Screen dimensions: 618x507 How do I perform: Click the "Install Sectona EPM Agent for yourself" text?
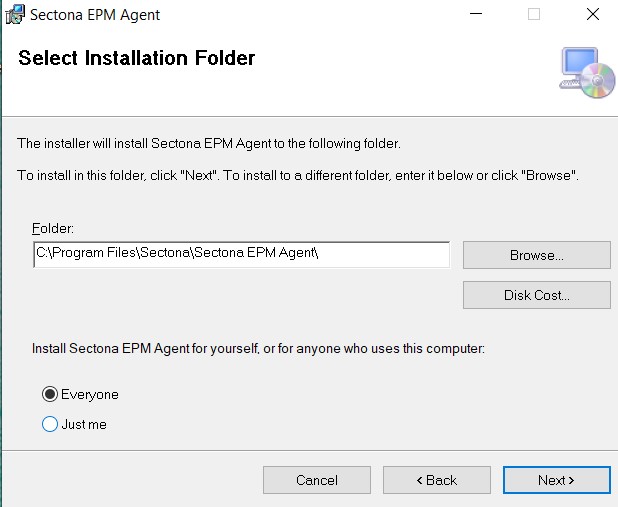(x=258, y=350)
